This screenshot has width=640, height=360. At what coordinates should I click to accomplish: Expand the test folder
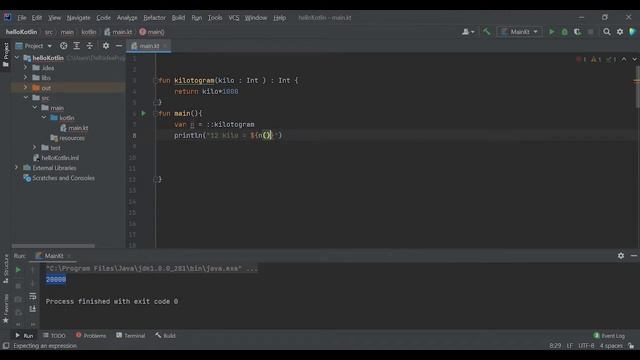coord(35,148)
